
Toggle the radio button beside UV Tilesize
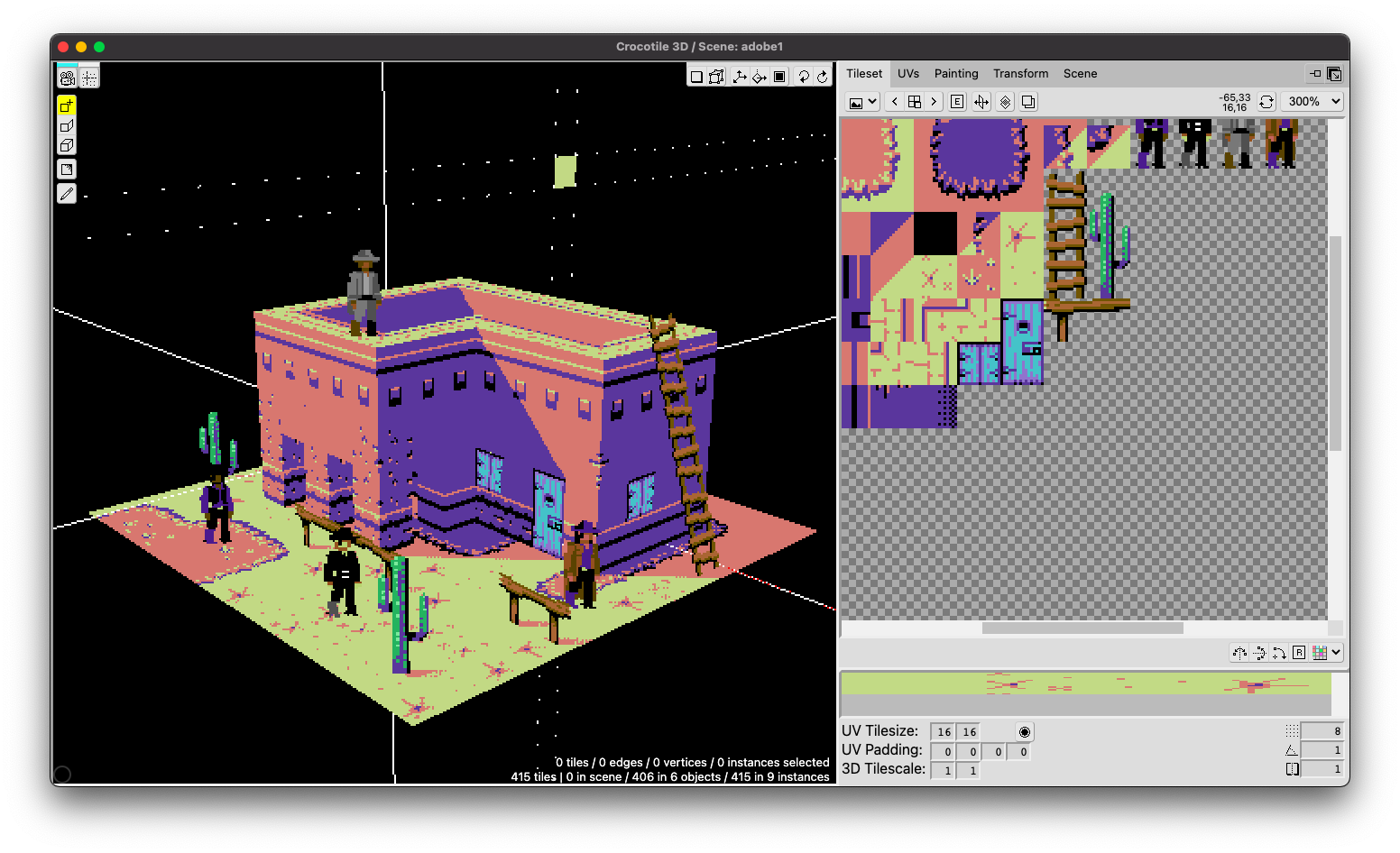(x=1025, y=732)
